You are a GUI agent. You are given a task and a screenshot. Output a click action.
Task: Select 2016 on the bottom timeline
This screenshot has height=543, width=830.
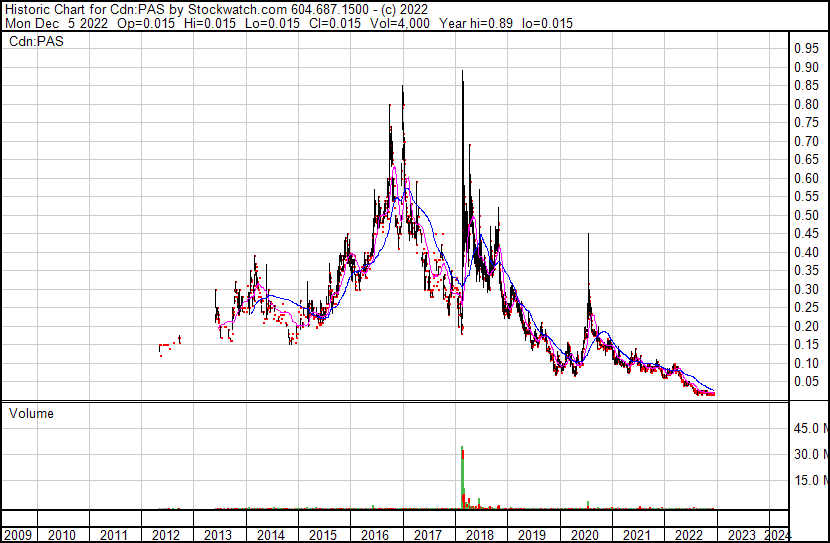click(x=375, y=534)
